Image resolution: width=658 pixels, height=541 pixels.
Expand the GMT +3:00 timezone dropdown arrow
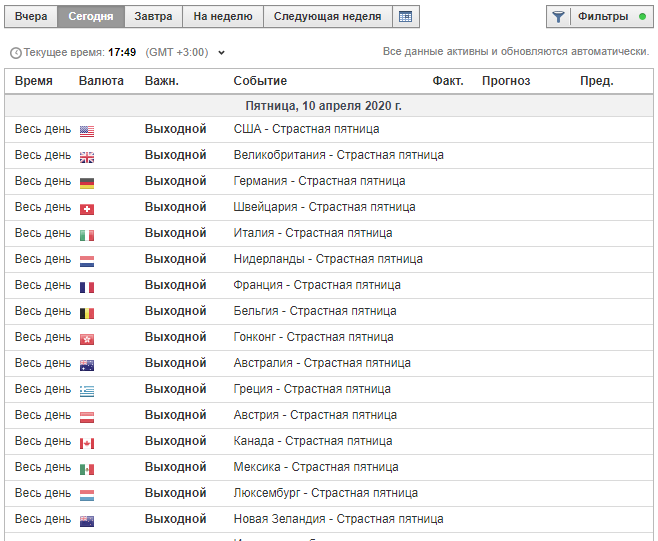(222, 53)
